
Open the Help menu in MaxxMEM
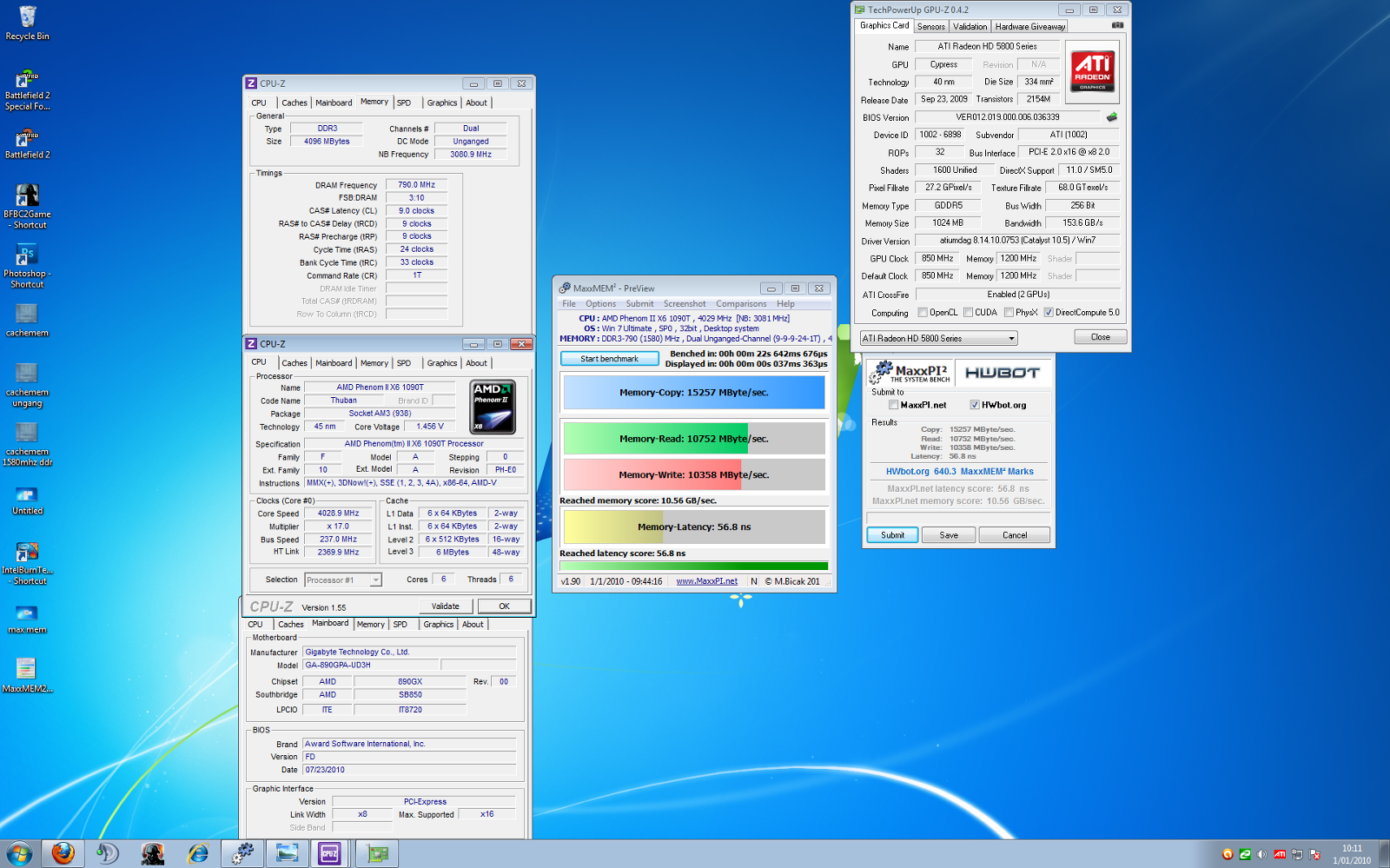[785, 304]
